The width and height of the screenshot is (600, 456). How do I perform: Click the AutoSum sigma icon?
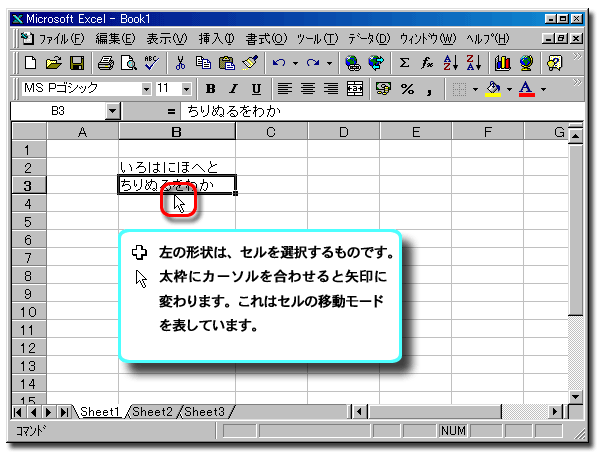404,63
